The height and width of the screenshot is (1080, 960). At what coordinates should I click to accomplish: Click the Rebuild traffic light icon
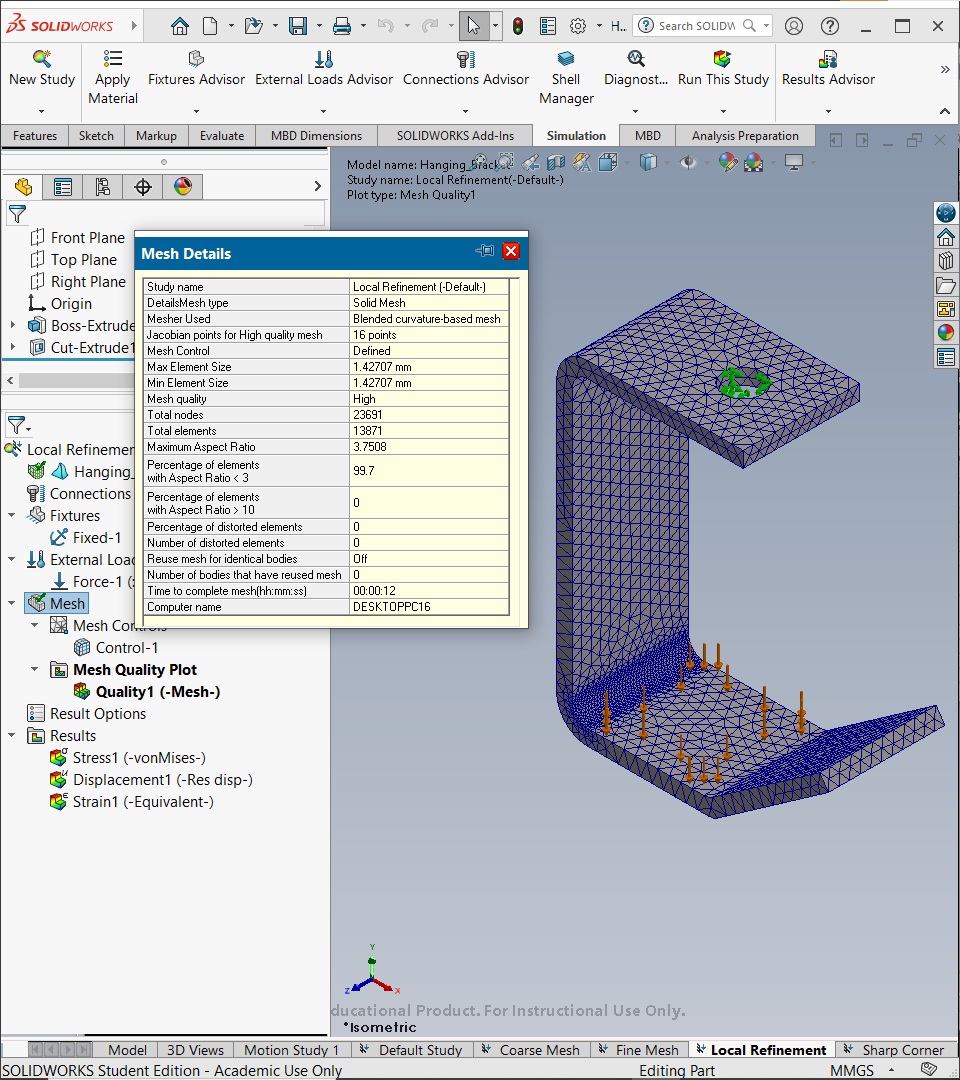(x=518, y=26)
